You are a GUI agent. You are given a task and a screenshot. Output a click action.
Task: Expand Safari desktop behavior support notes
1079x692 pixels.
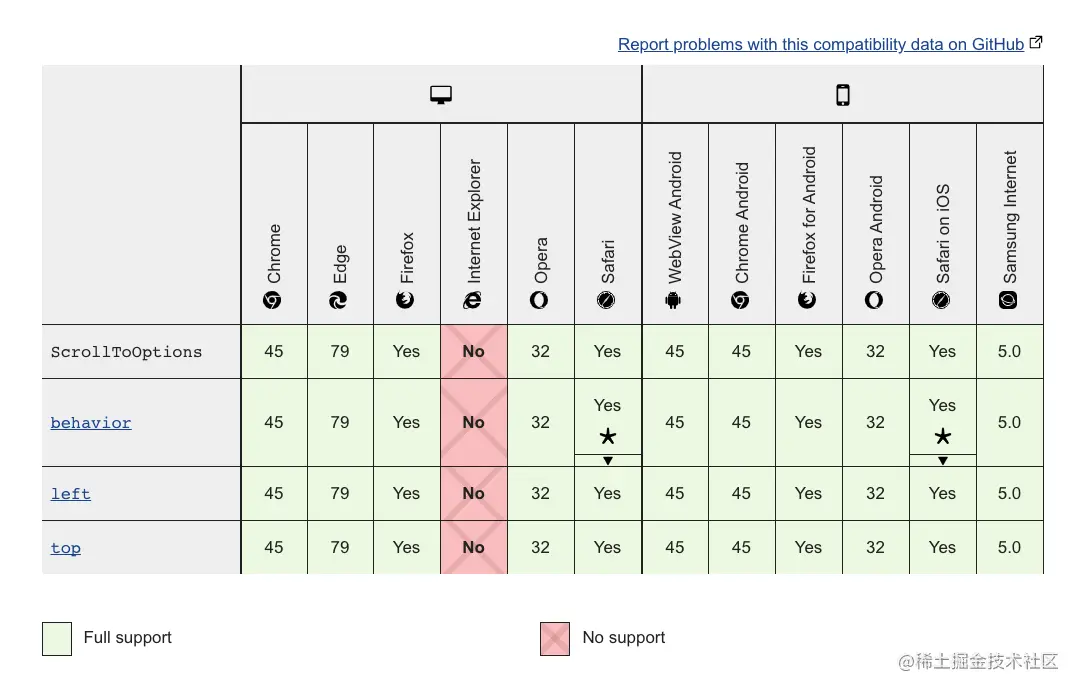[607, 461]
